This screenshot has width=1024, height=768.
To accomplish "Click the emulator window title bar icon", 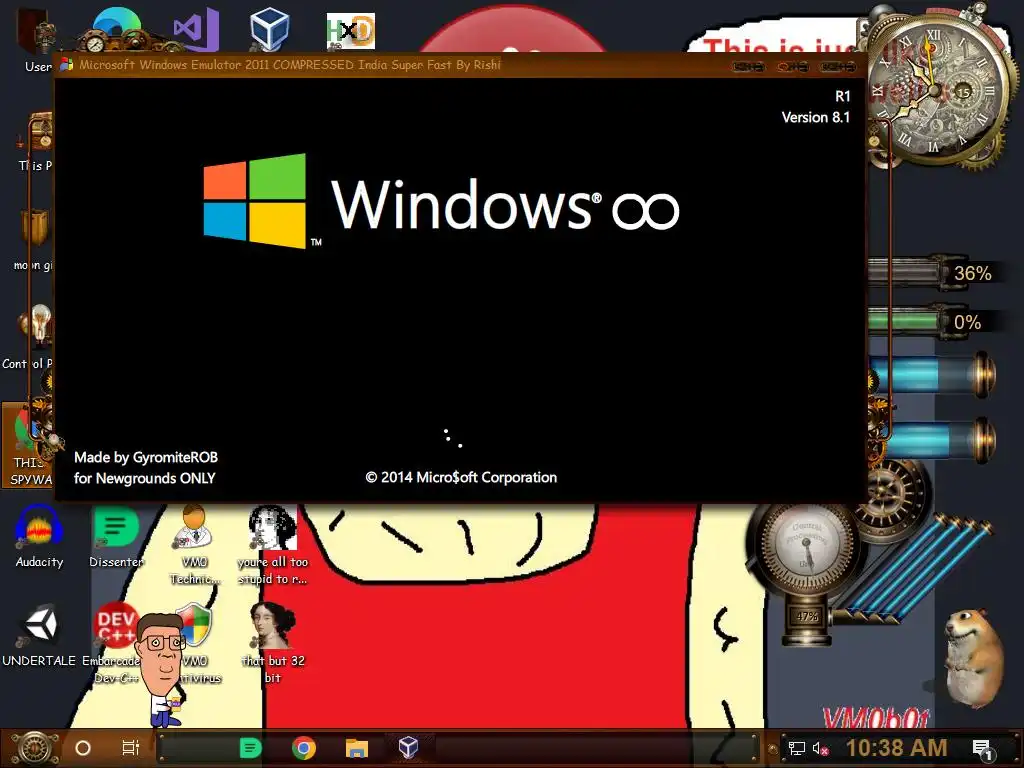I will (67, 64).
